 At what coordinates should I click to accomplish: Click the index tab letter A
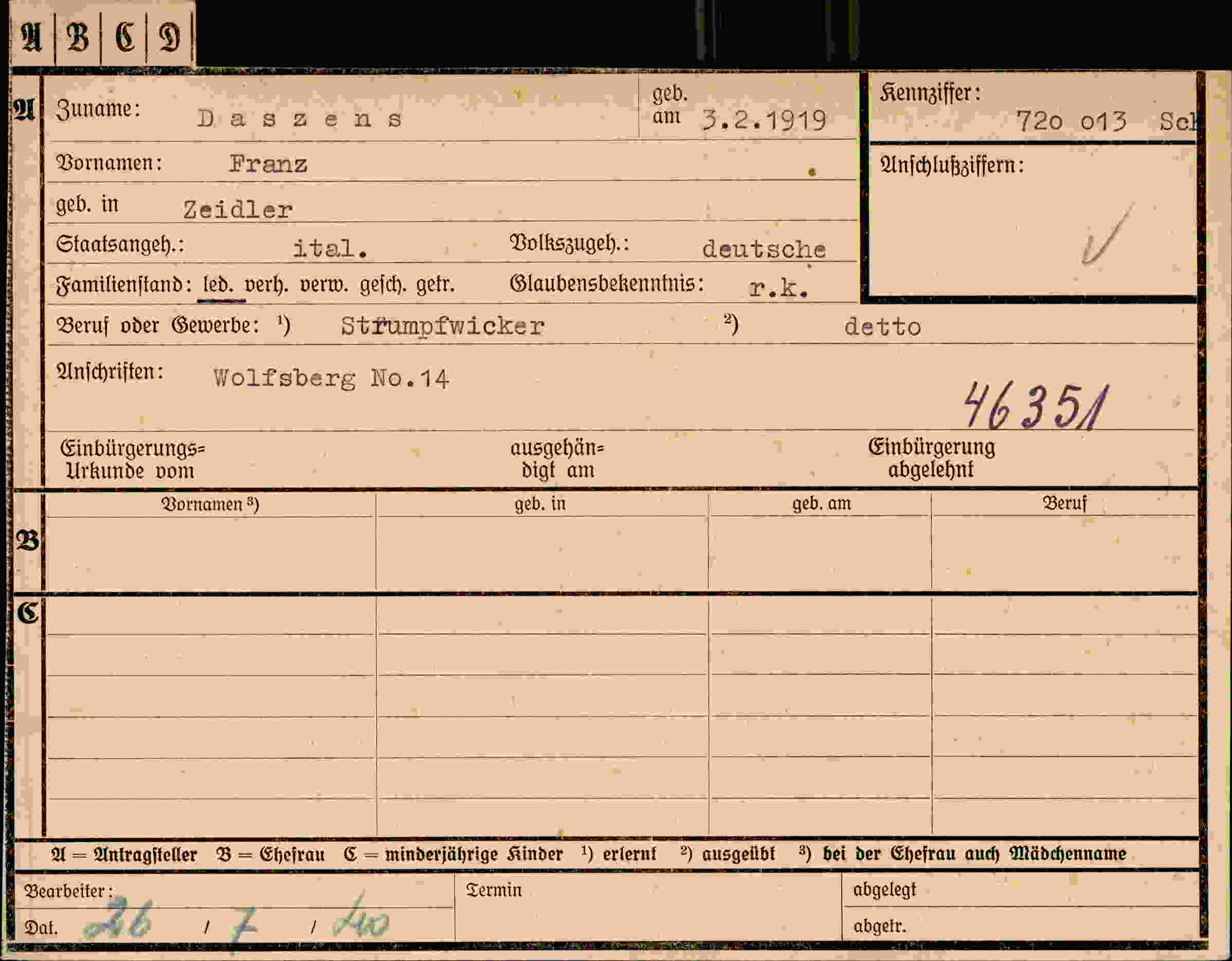click(x=31, y=37)
